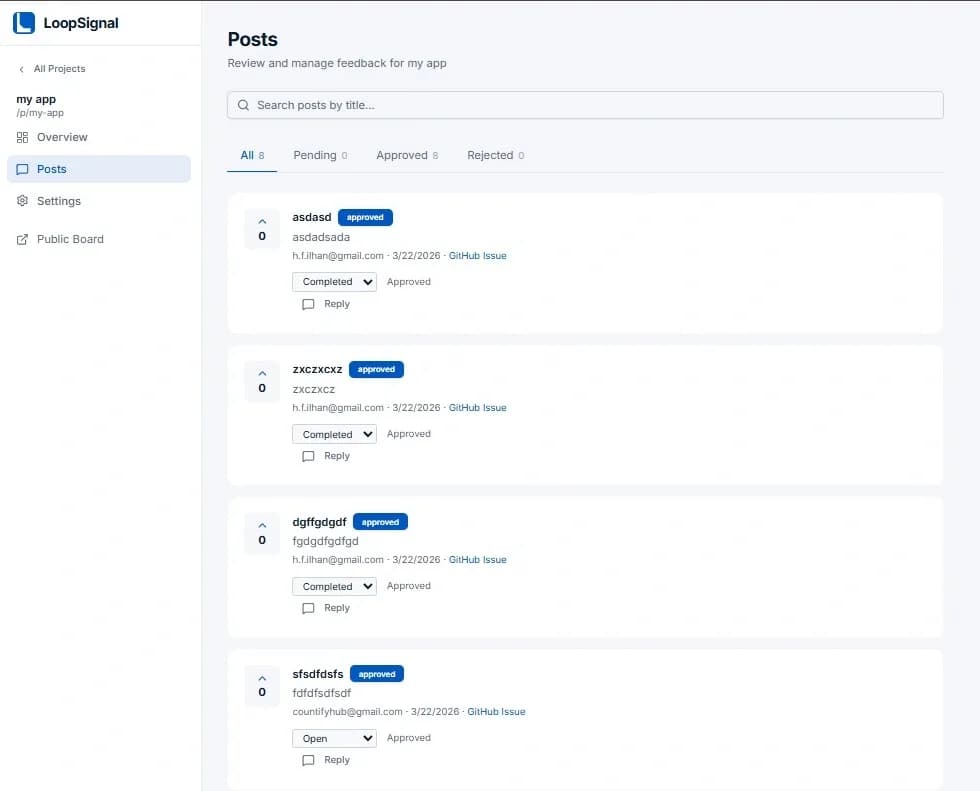Switch to the Rejected tab
The height and width of the screenshot is (791, 980).
[x=495, y=155]
